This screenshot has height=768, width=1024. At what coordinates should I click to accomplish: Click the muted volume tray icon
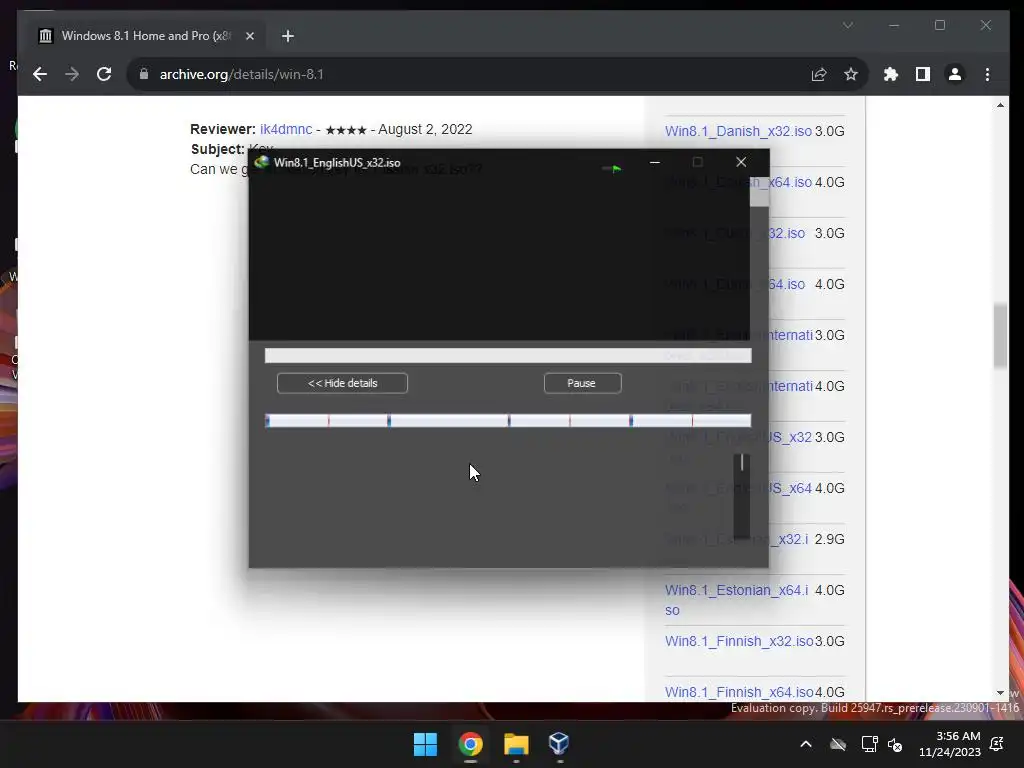tap(895, 744)
